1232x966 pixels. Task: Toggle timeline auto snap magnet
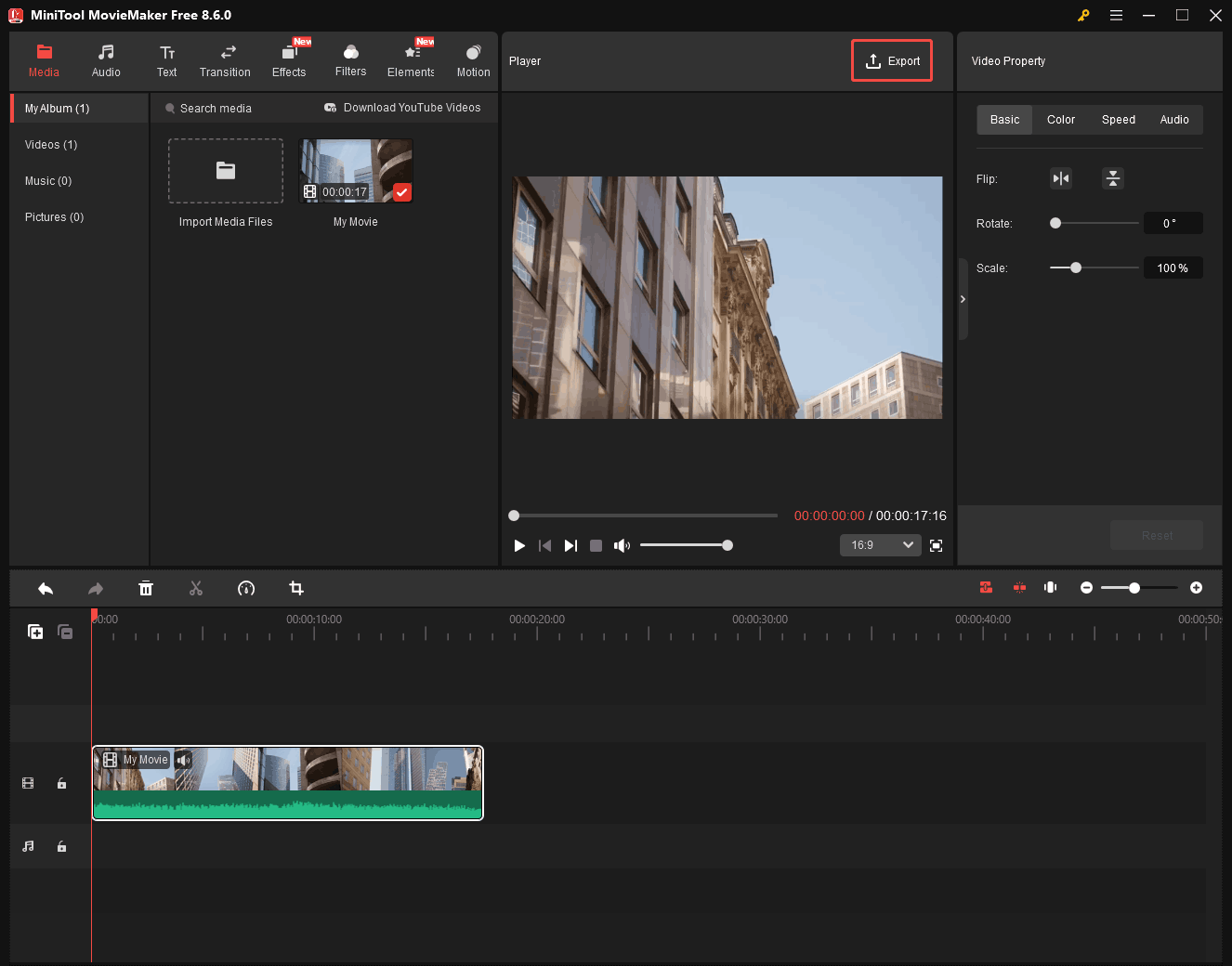986,588
